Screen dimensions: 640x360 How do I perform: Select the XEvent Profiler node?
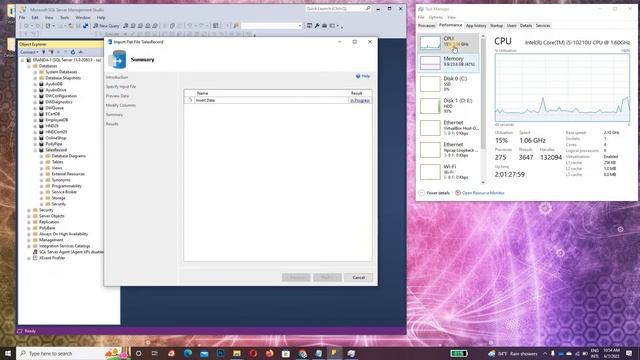pos(52,258)
